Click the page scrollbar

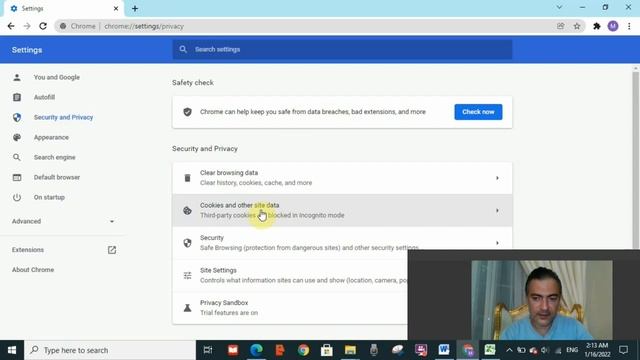tap(635, 159)
